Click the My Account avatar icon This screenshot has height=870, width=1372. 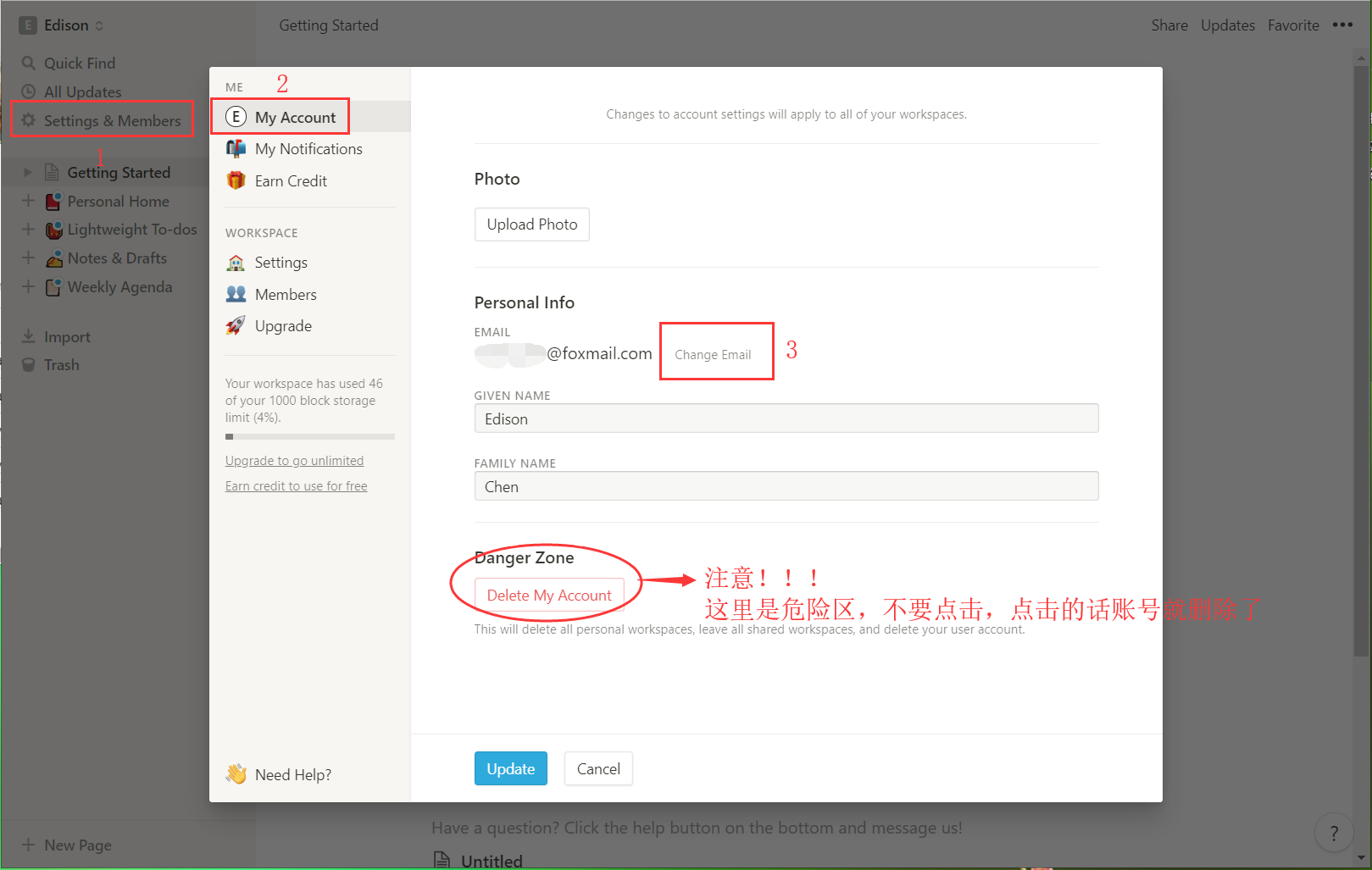click(236, 117)
